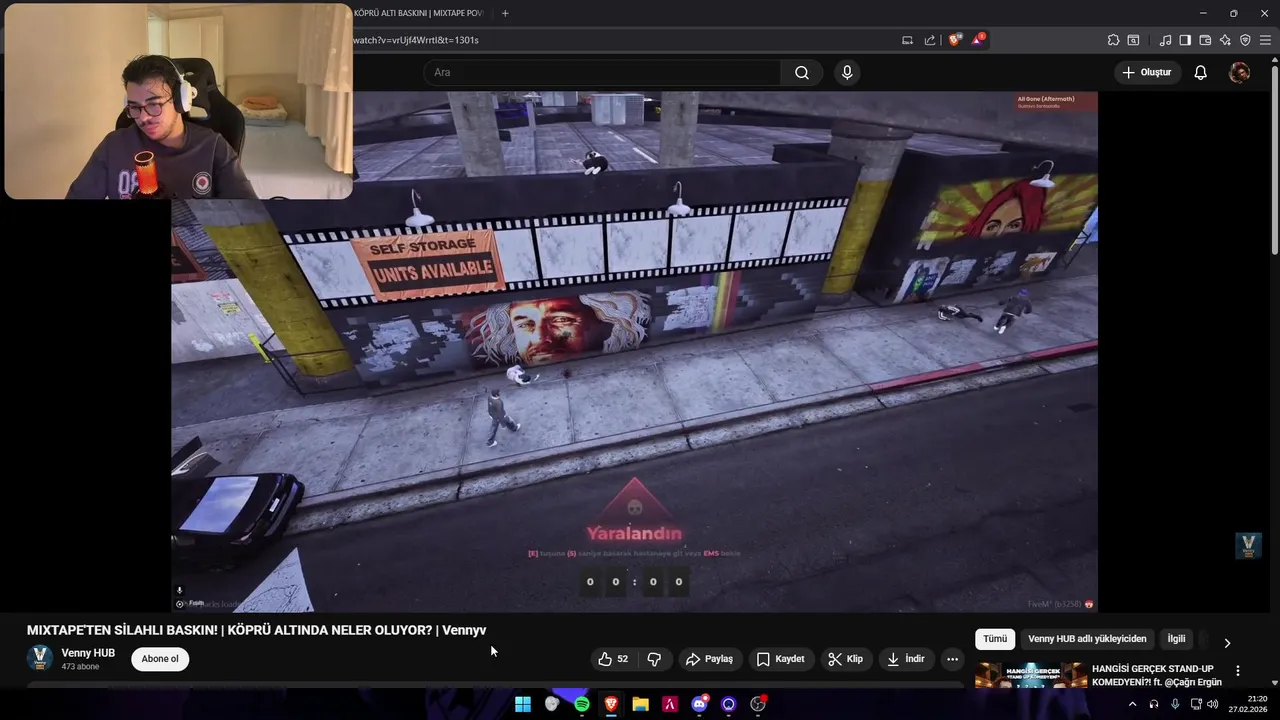This screenshot has height=720, width=1280.
Task: Show more filter chips with right chevron
Action: 1227,643
